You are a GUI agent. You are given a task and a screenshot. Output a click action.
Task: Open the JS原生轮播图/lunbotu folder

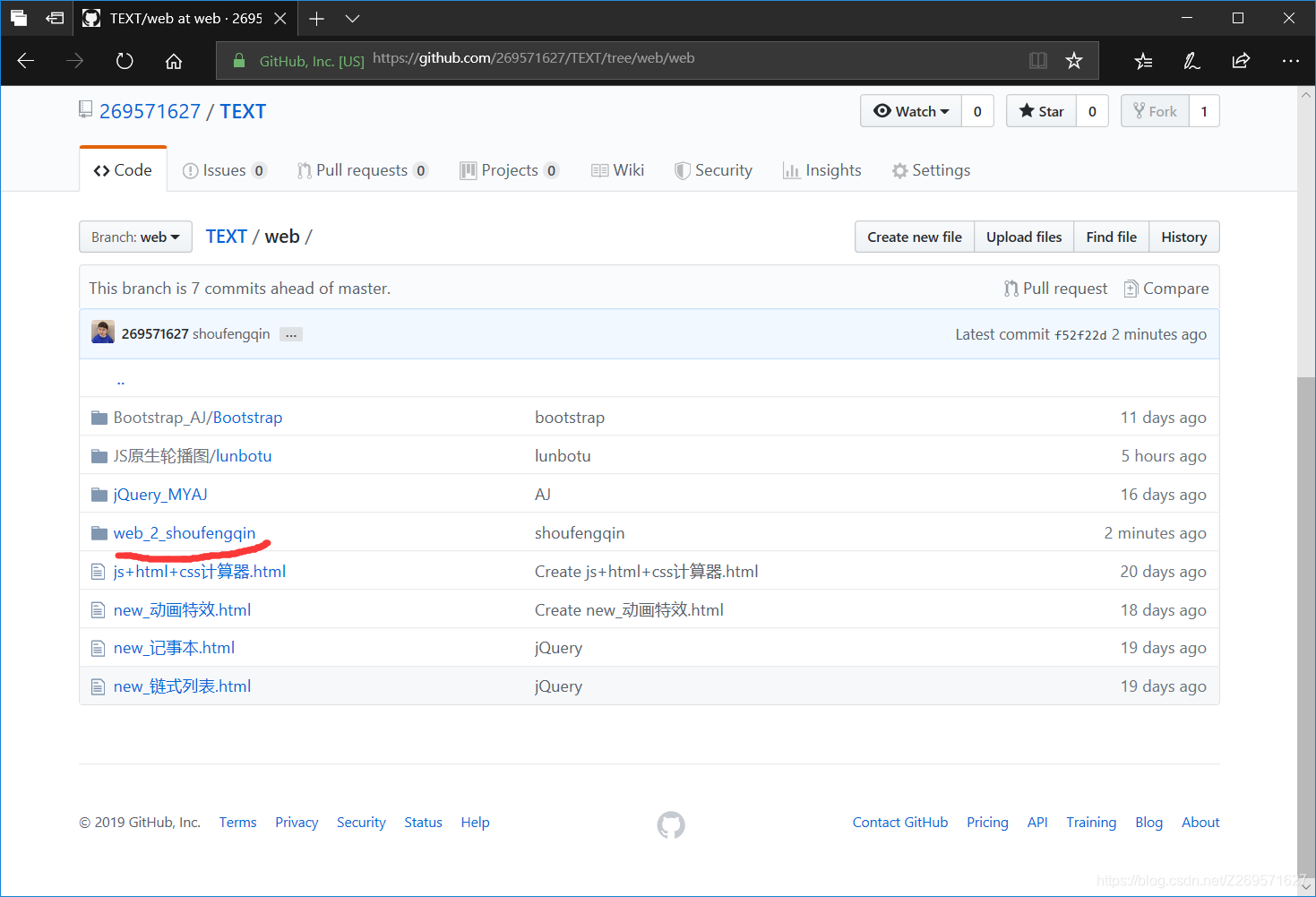pyautogui.click(x=193, y=456)
